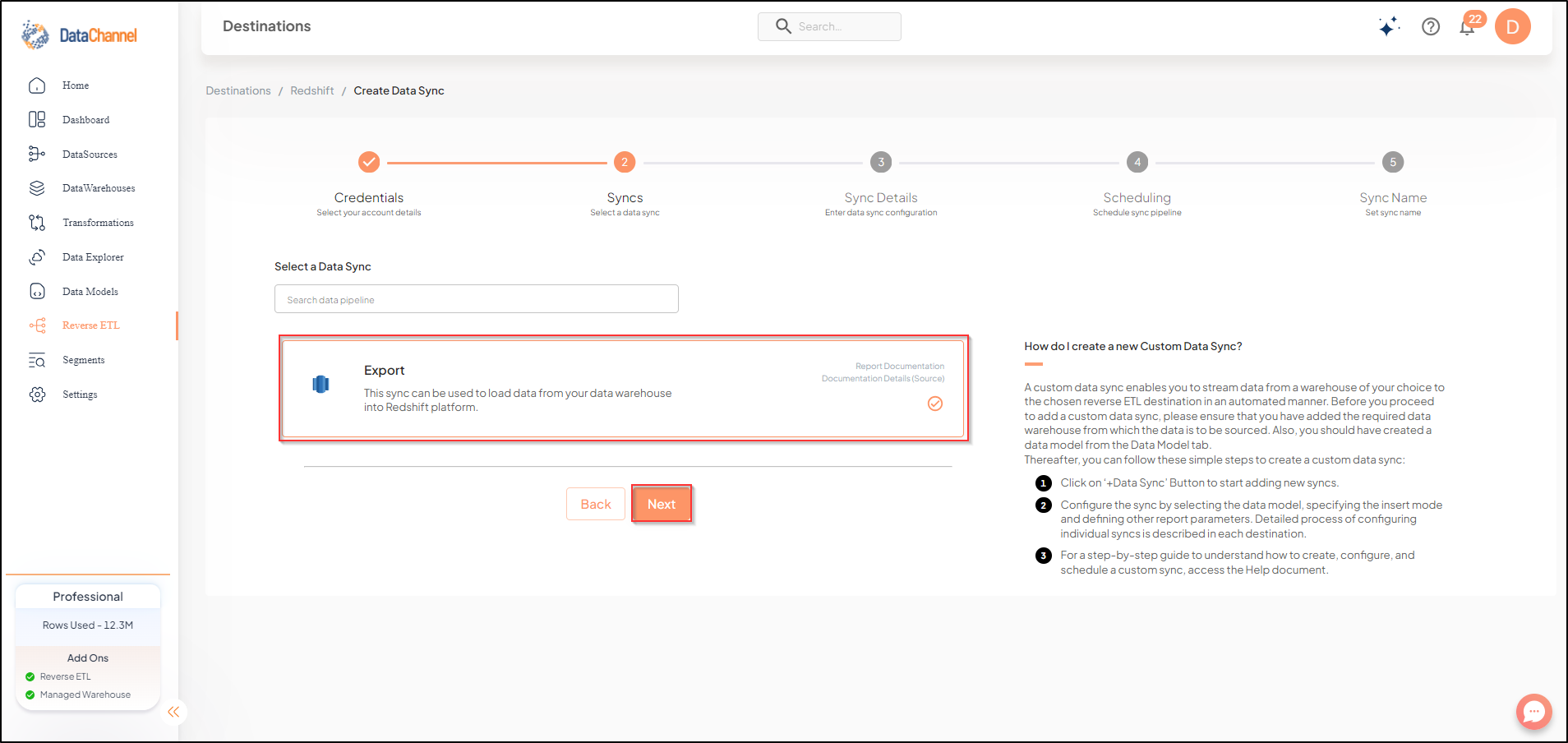
Task: Open Transformations menu item
Action: (98, 223)
